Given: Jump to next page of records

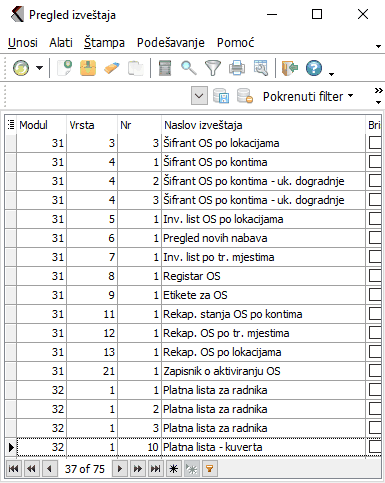Looking at the screenshot, I should 138,469.
